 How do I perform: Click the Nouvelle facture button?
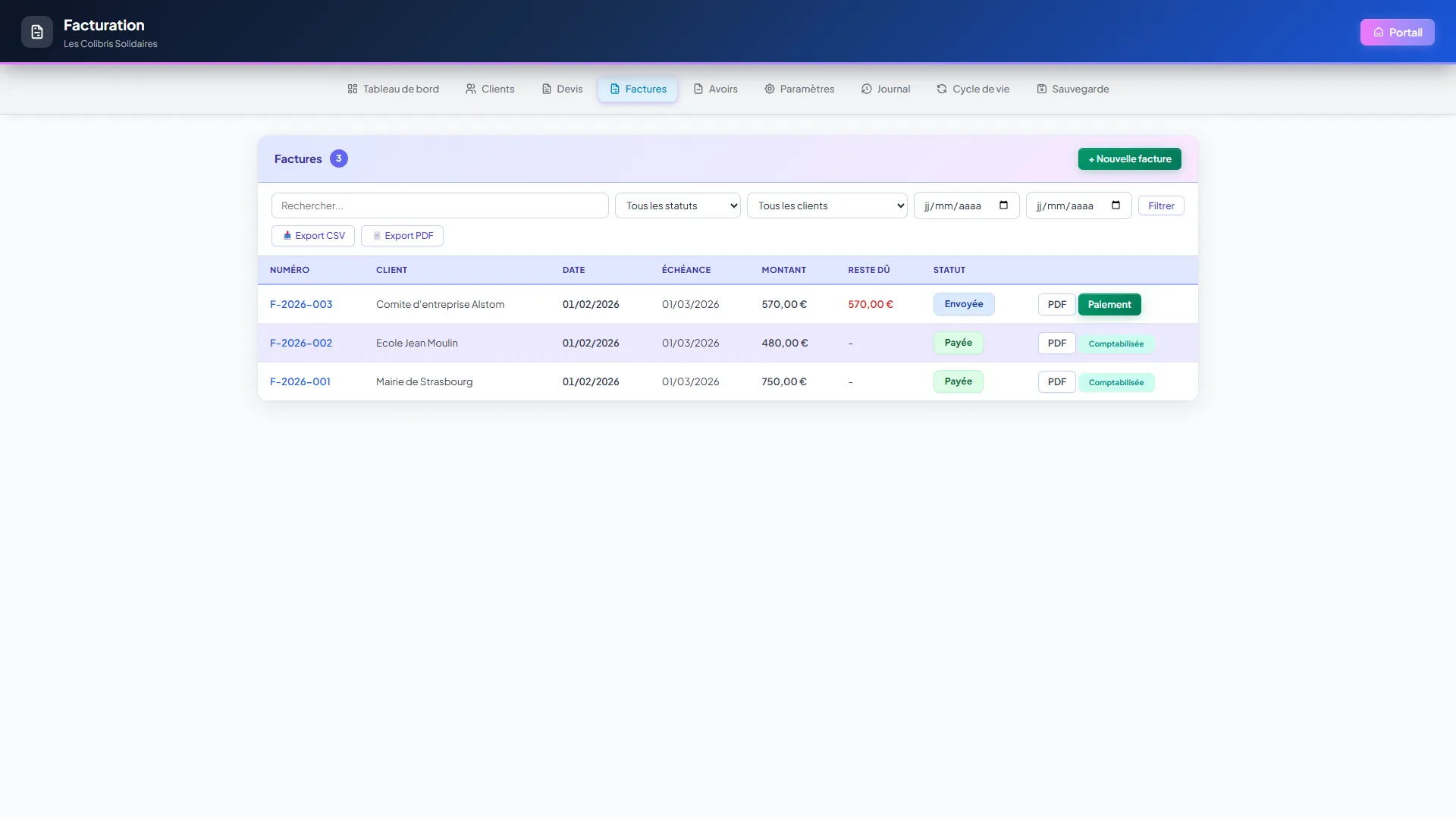1130,158
